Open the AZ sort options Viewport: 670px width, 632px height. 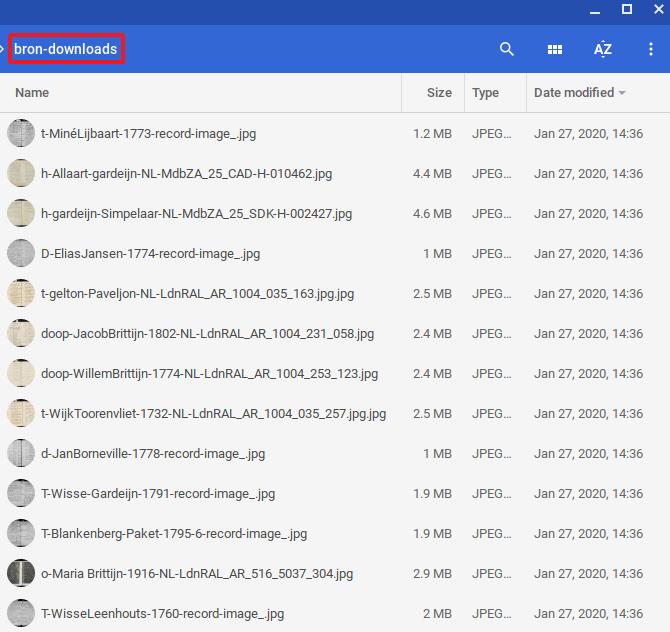click(x=602, y=49)
